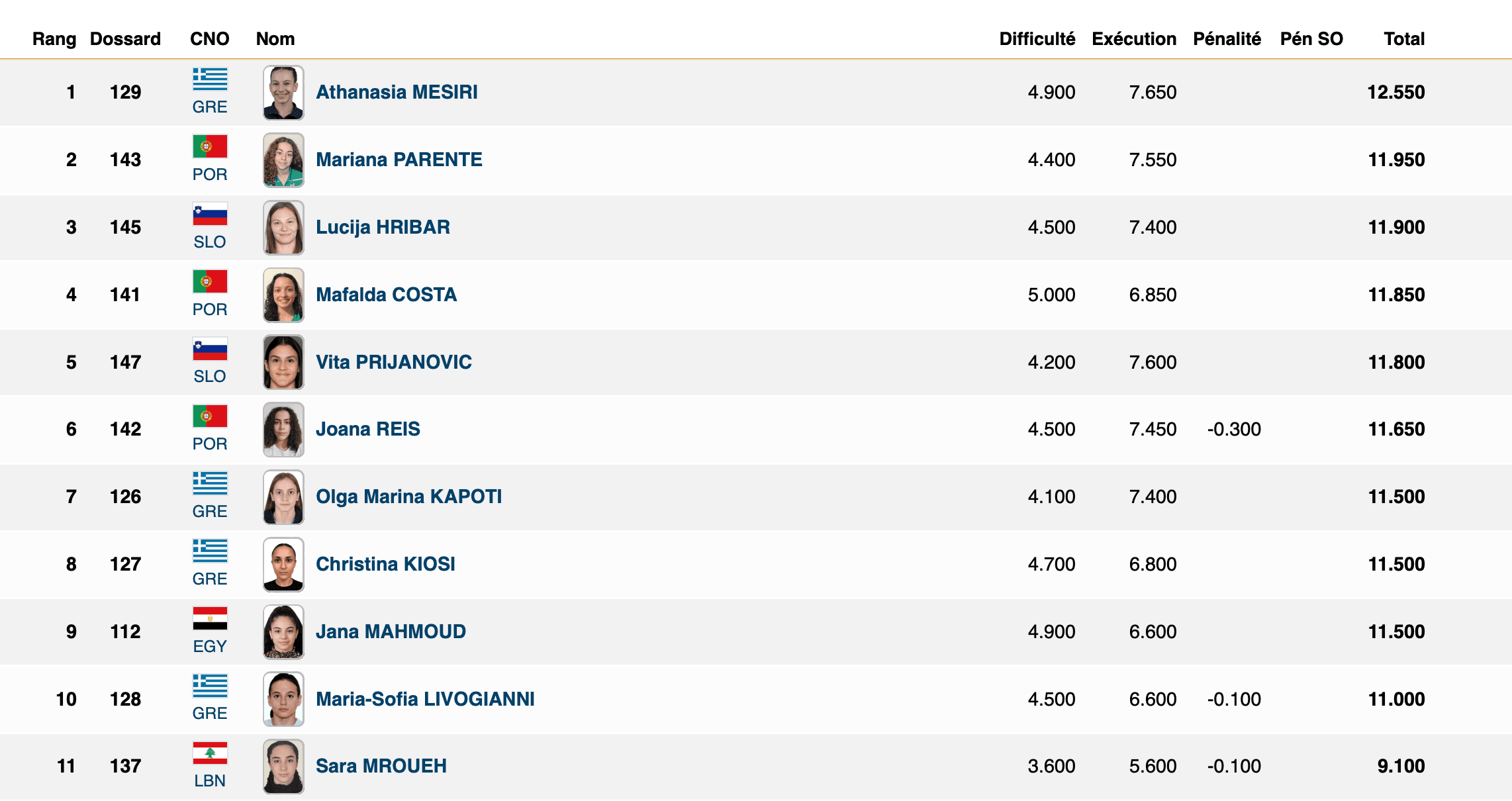Click the Egypt flag beside Jana MAHMOUD
Image resolution: width=1512 pixels, height=801 pixels.
click(210, 618)
